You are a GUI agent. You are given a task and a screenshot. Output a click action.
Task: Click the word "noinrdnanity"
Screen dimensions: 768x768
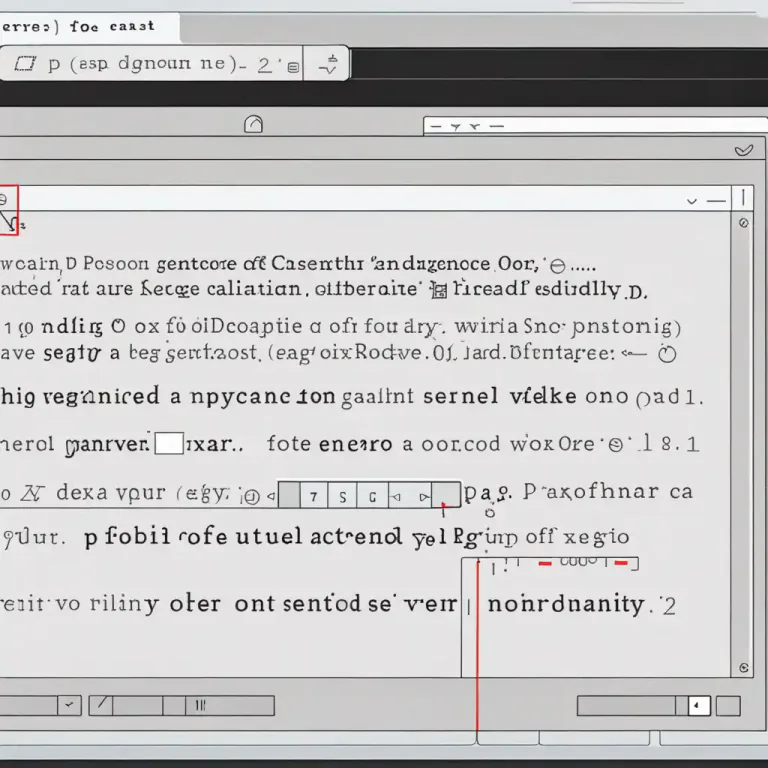click(566, 604)
